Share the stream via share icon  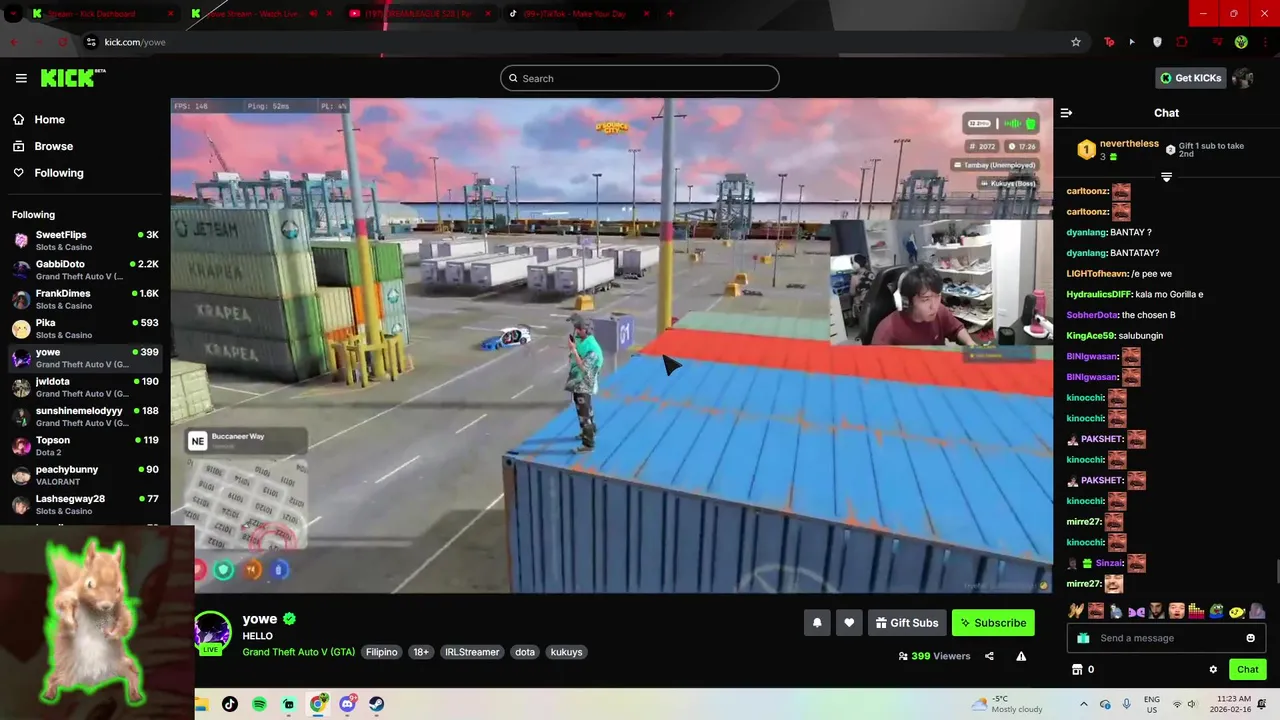click(x=989, y=656)
